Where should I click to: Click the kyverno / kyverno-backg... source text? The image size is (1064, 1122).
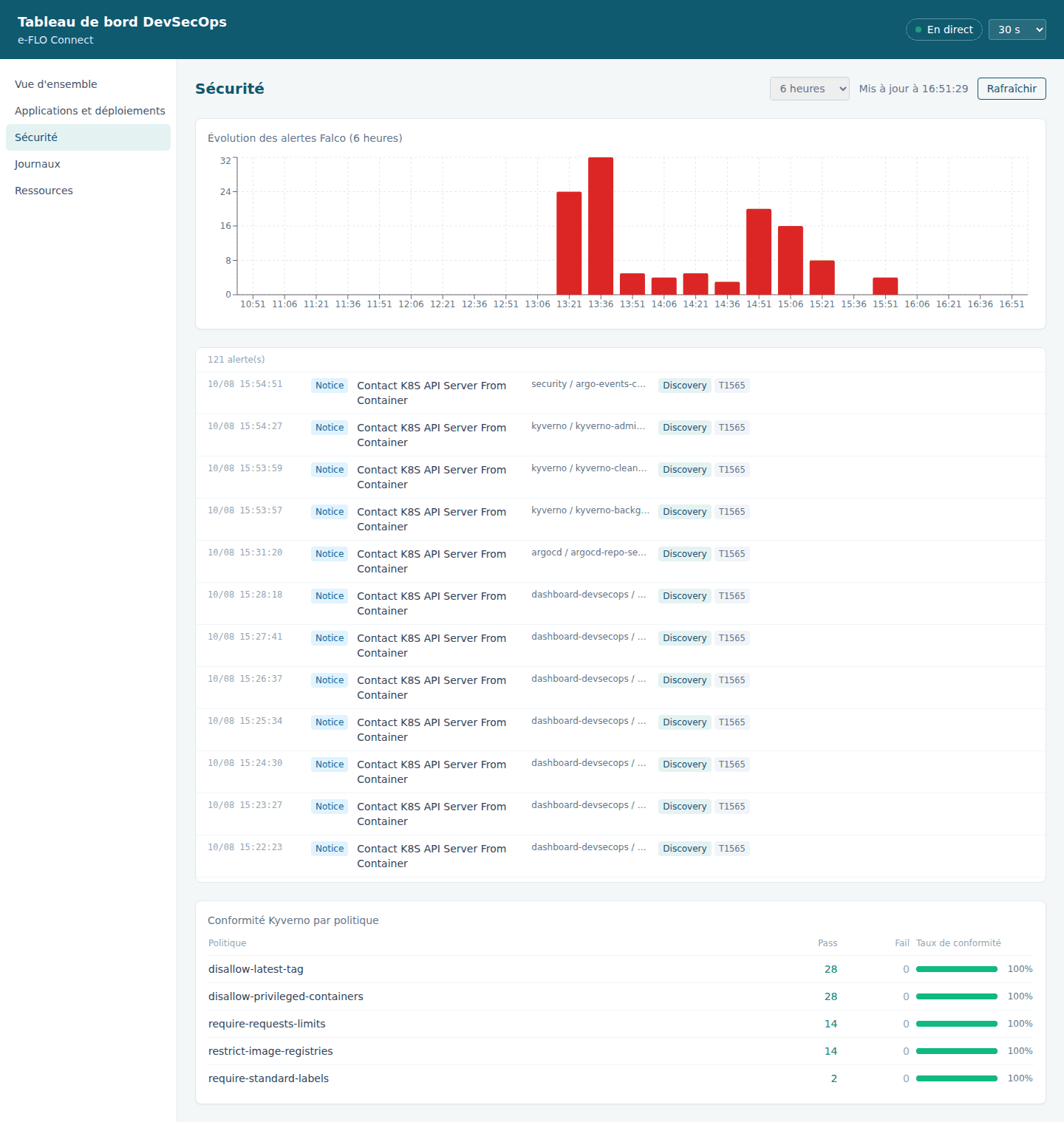coord(590,510)
